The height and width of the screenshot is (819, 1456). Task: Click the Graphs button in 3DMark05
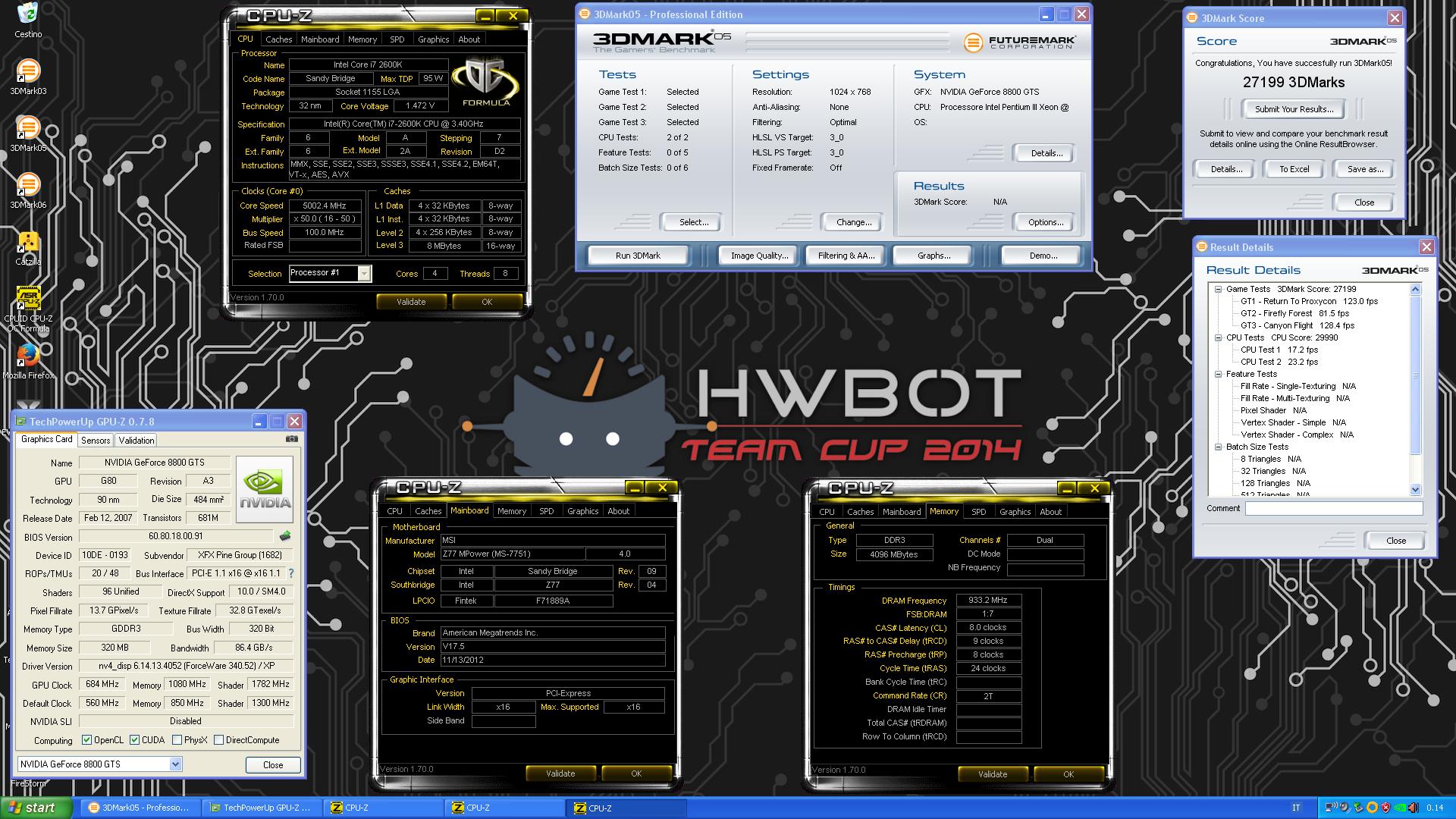(x=934, y=256)
